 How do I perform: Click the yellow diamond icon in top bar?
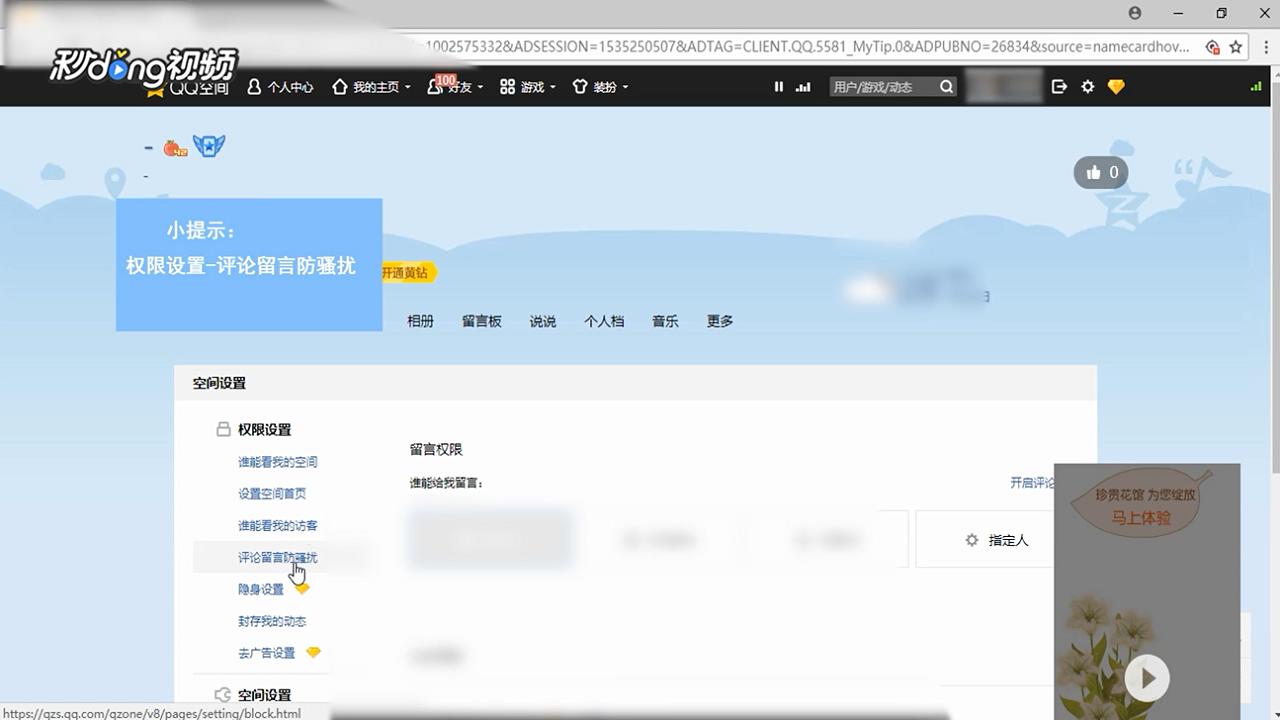click(x=1116, y=87)
